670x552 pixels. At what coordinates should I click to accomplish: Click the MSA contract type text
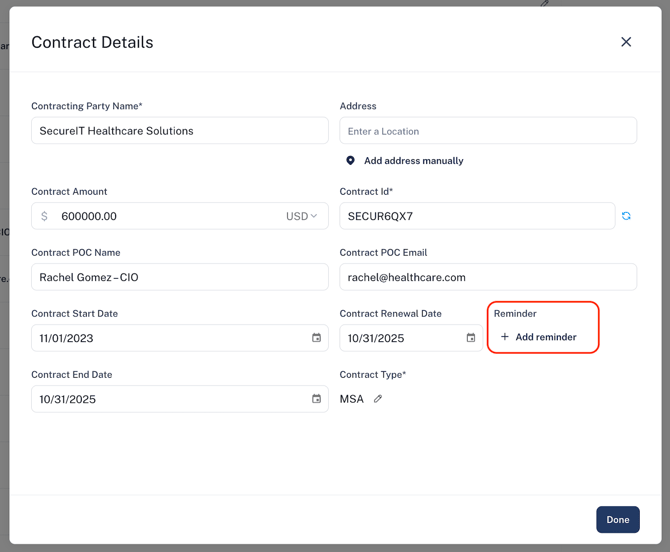[x=352, y=399]
